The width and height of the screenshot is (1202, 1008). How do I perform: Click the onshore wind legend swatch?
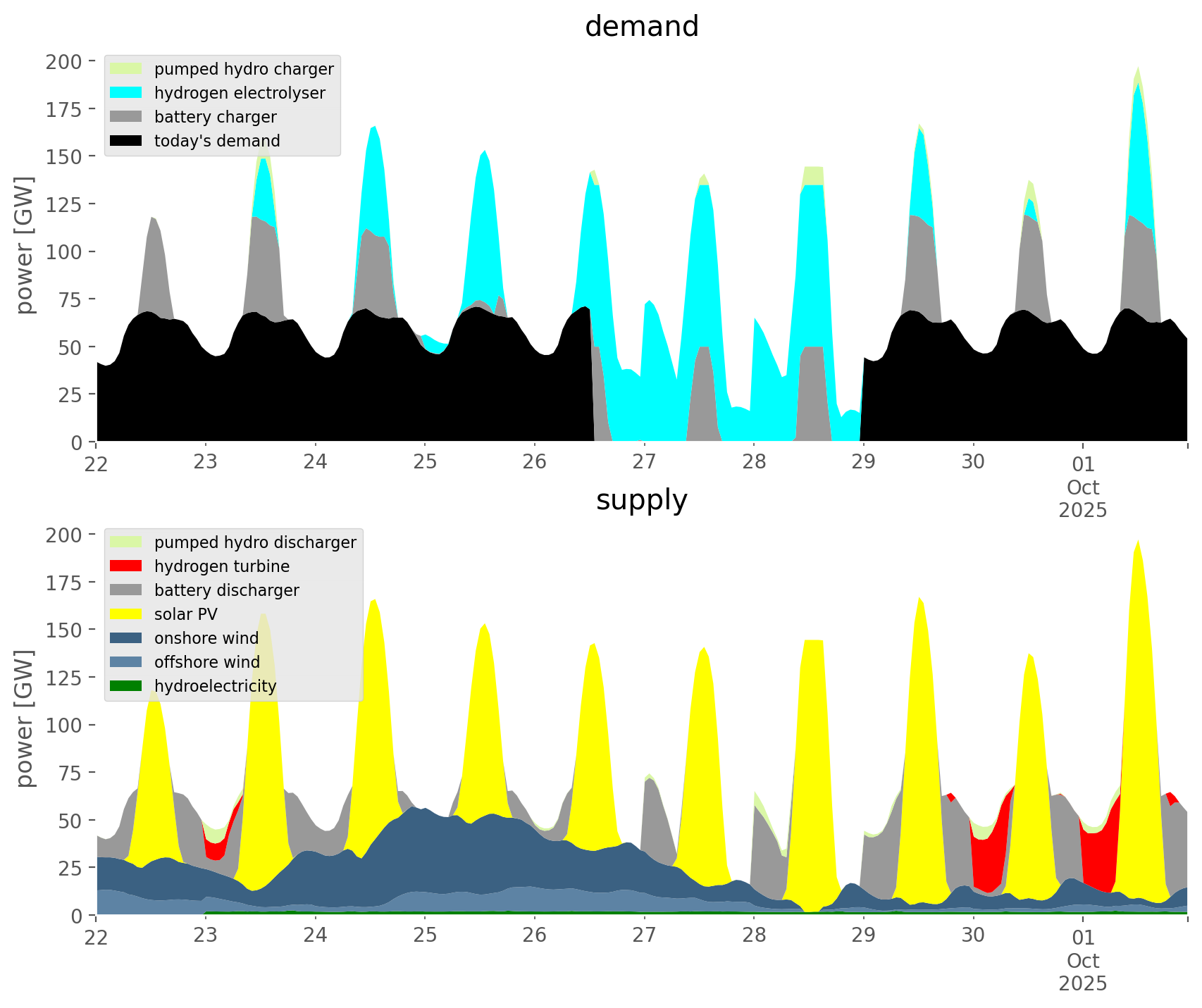pos(126,638)
